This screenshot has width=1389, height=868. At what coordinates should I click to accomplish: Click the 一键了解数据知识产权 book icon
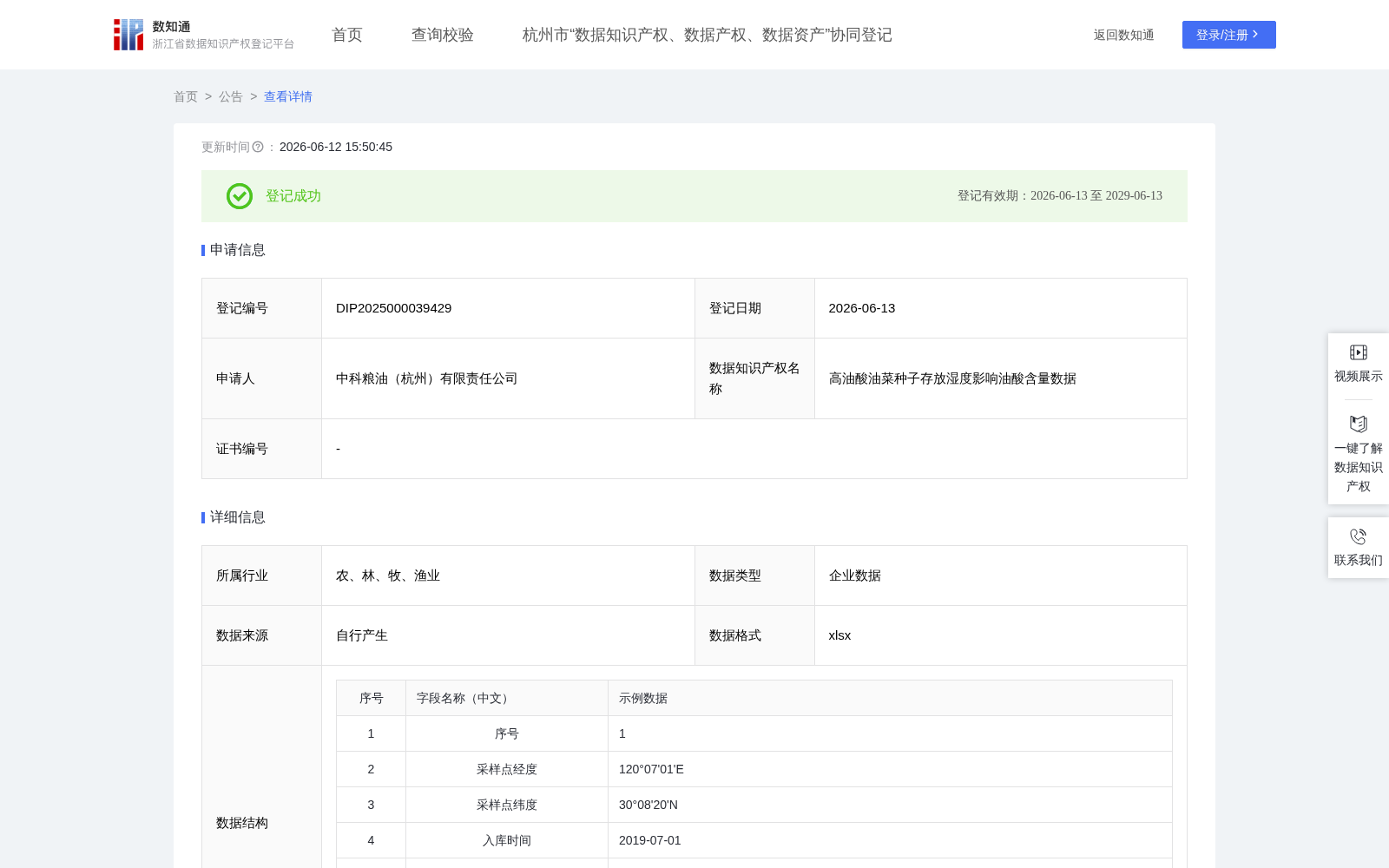point(1359,424)
